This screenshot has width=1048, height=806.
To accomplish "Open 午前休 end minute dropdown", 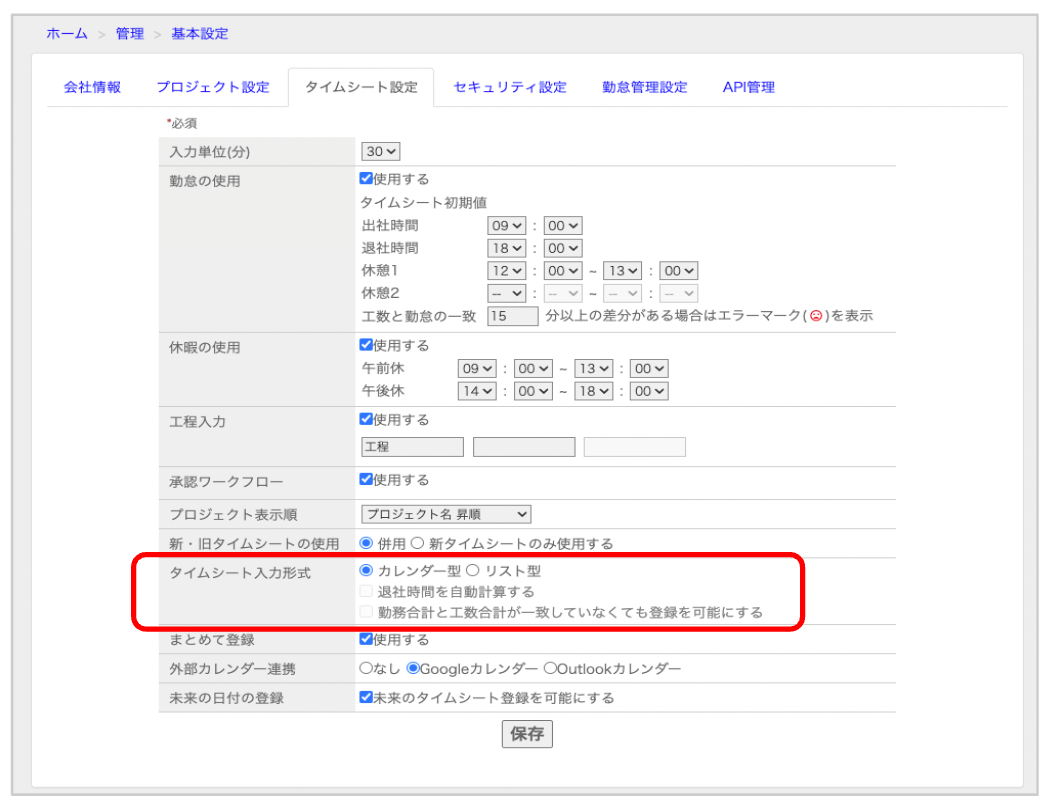I will (x=650, y=369).
